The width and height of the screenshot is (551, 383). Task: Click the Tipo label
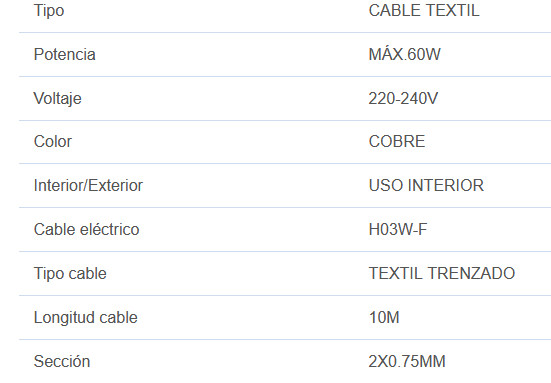tap(49, 11)
